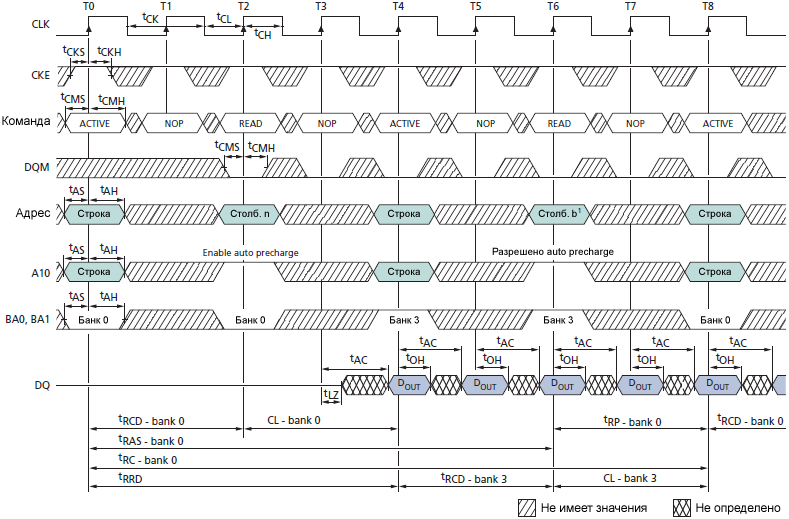Click the tLZ timing label on DQ

click(x=332, y=395)
